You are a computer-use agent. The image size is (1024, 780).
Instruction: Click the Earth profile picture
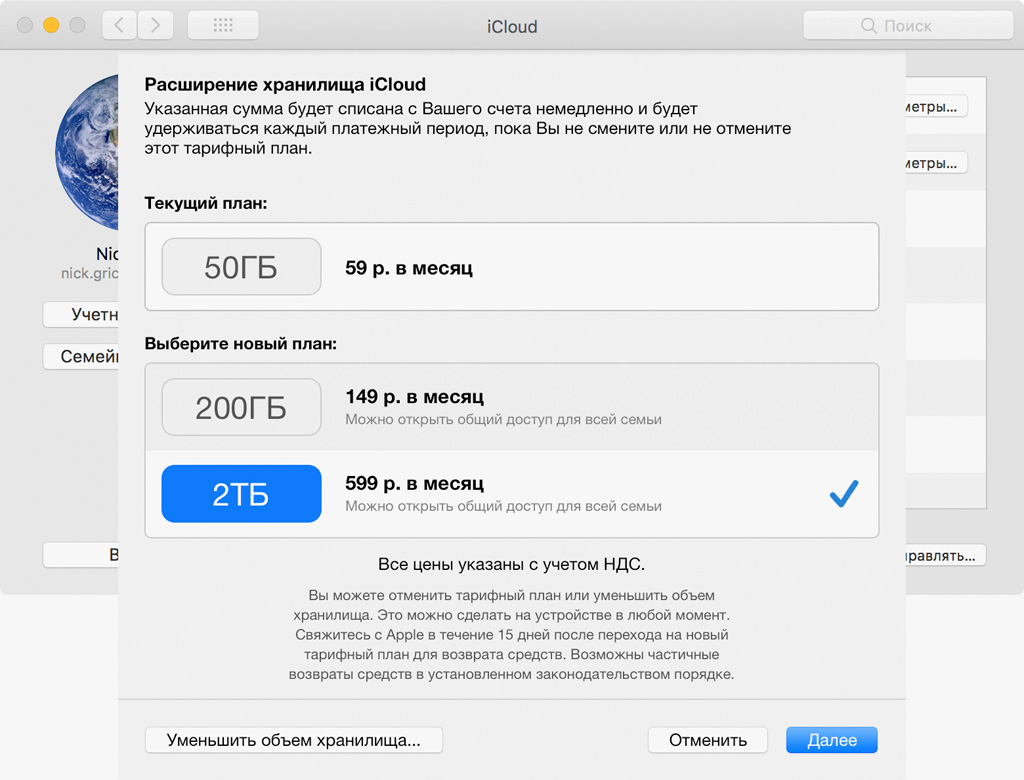(x=87, y=152)
